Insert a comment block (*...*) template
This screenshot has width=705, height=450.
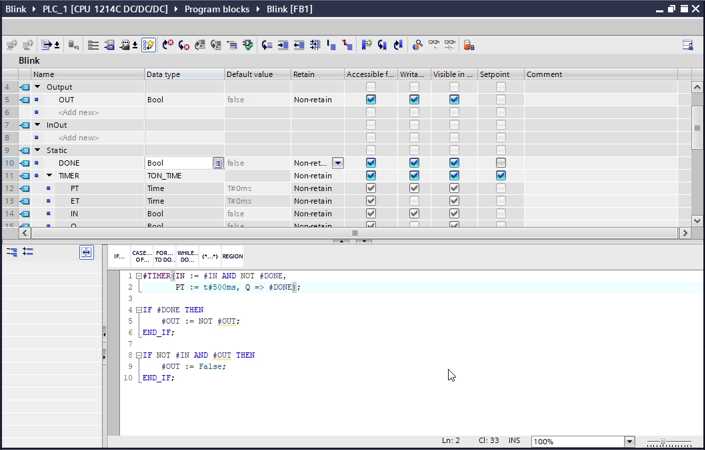click(209, 256)
